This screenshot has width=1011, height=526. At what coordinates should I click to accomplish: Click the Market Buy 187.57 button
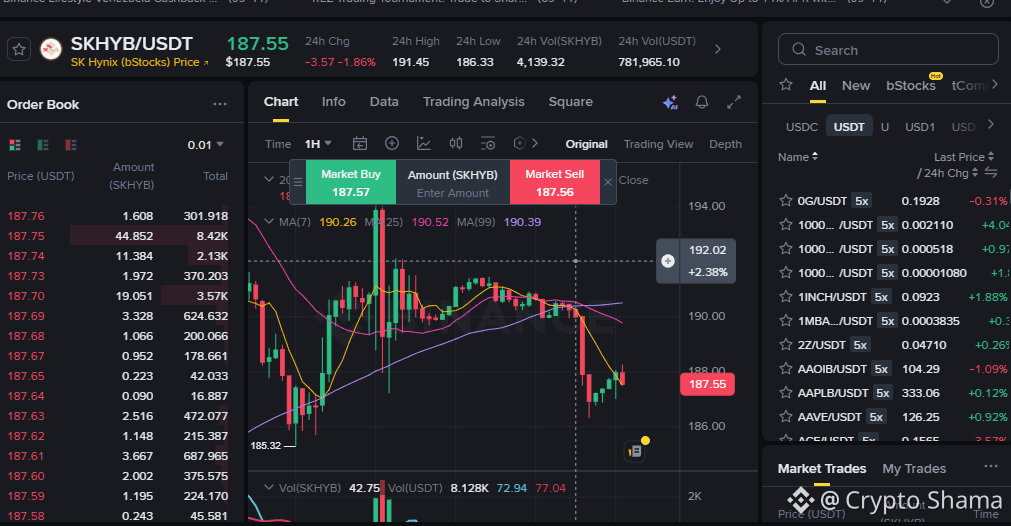(351, 182)
